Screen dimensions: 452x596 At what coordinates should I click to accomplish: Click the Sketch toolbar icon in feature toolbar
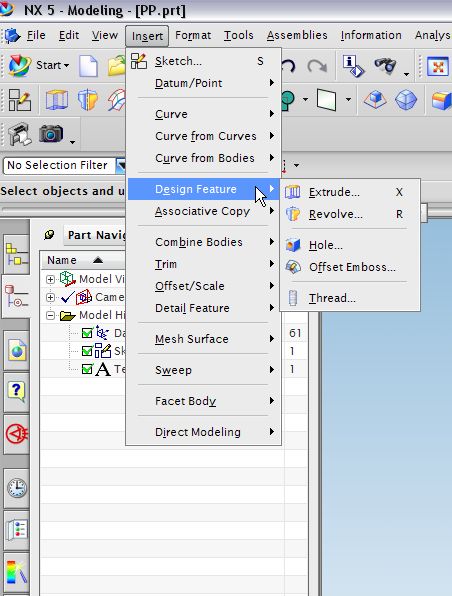coord(19,100)
